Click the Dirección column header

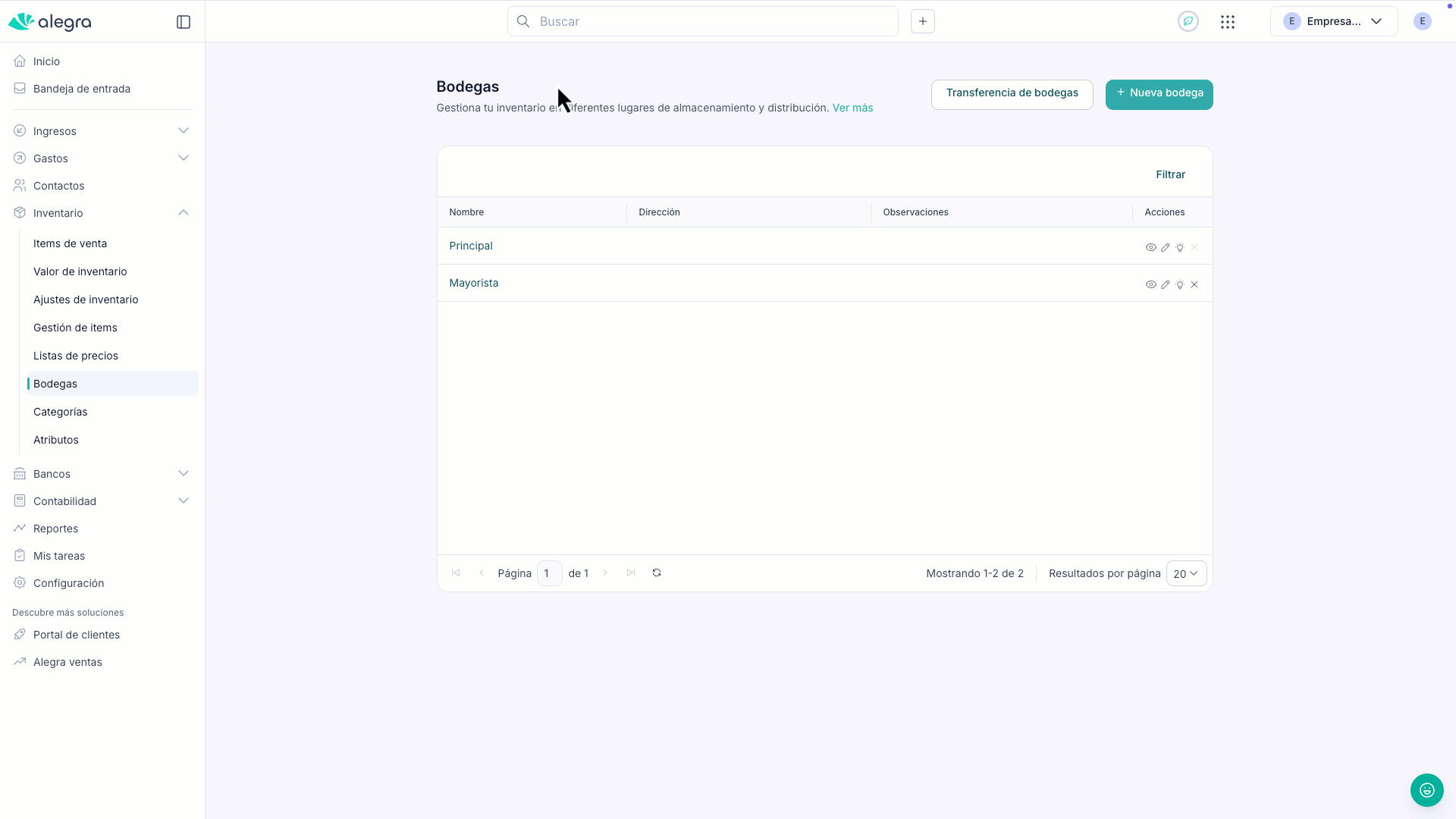(x=659, y=212)
